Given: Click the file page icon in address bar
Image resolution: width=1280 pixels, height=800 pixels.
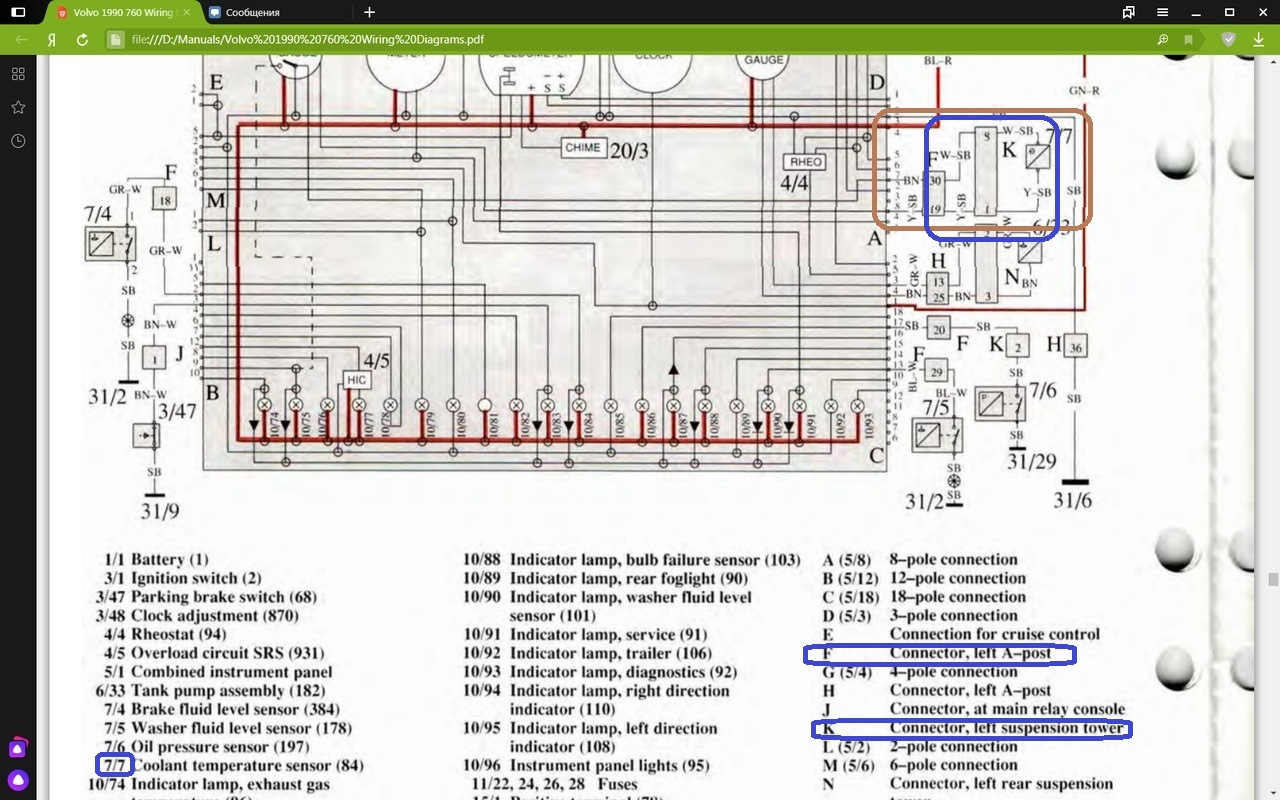Looking at the screenshot, I should click(x=115, y=39).
